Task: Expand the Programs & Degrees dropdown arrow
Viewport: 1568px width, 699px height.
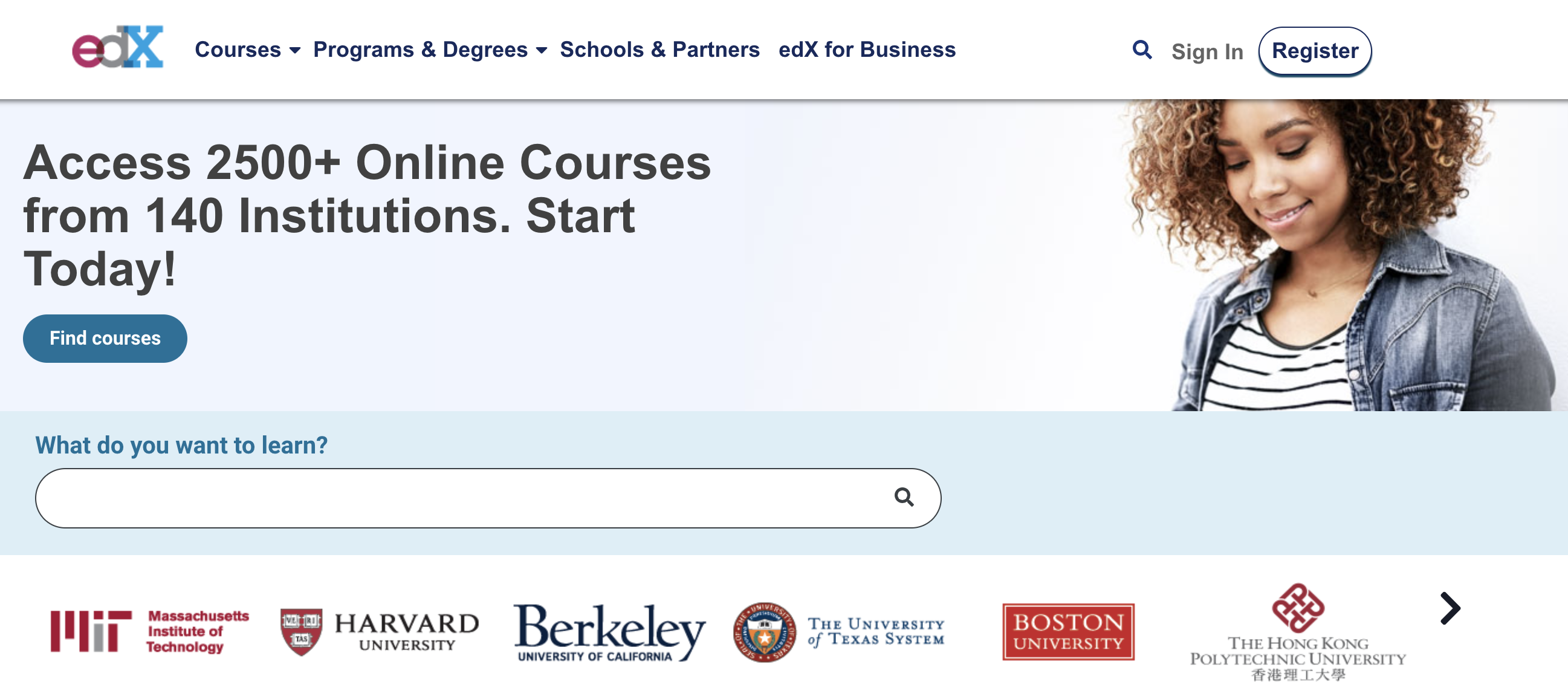Action: (542, 51)
